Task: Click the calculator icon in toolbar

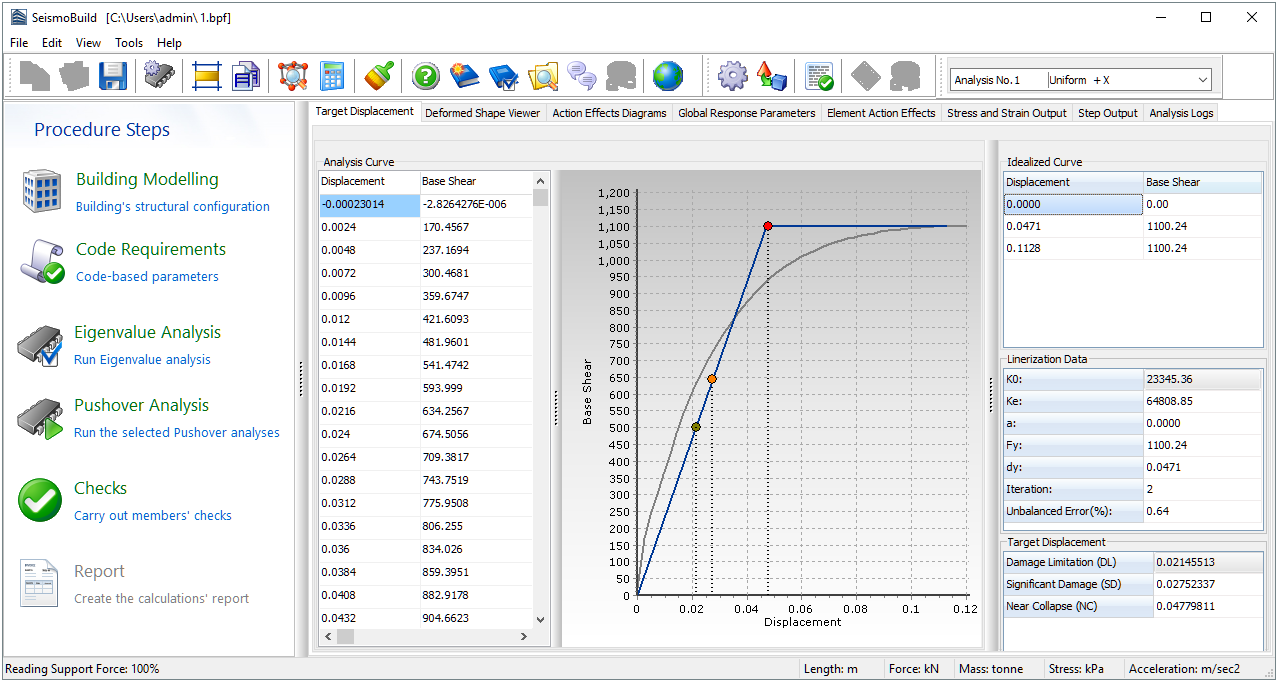Action: (x=331, y=76)
